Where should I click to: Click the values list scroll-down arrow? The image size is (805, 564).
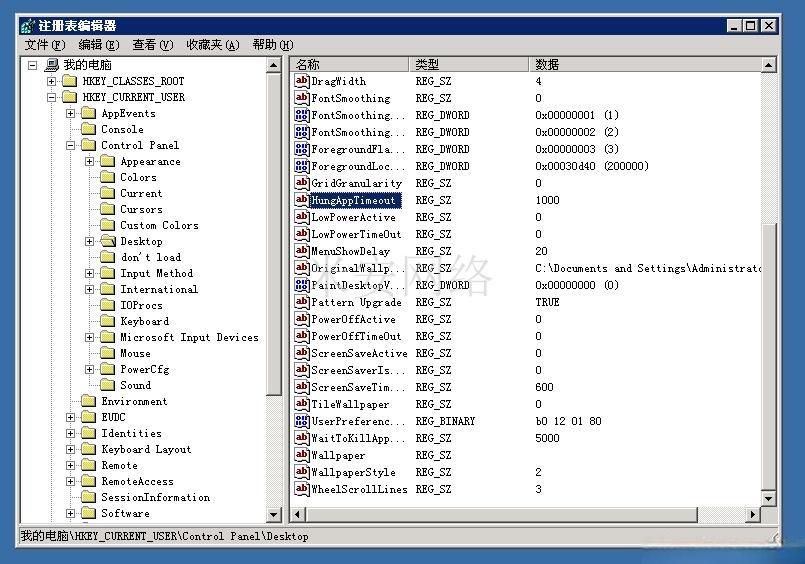tap(768, 497)
